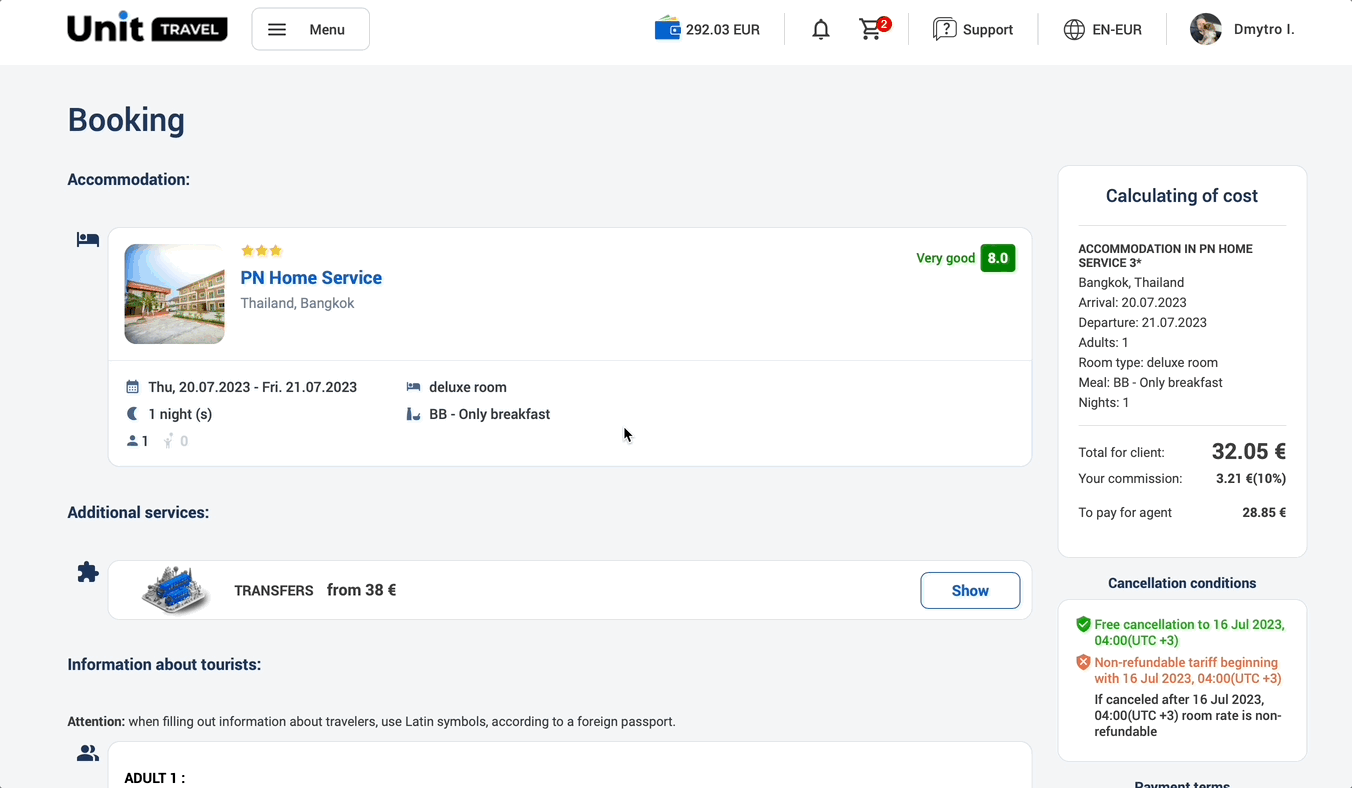Viewport: 1352px width, 788px height.
Task: Open the shopping cart
Action: (x=872, y=29)
